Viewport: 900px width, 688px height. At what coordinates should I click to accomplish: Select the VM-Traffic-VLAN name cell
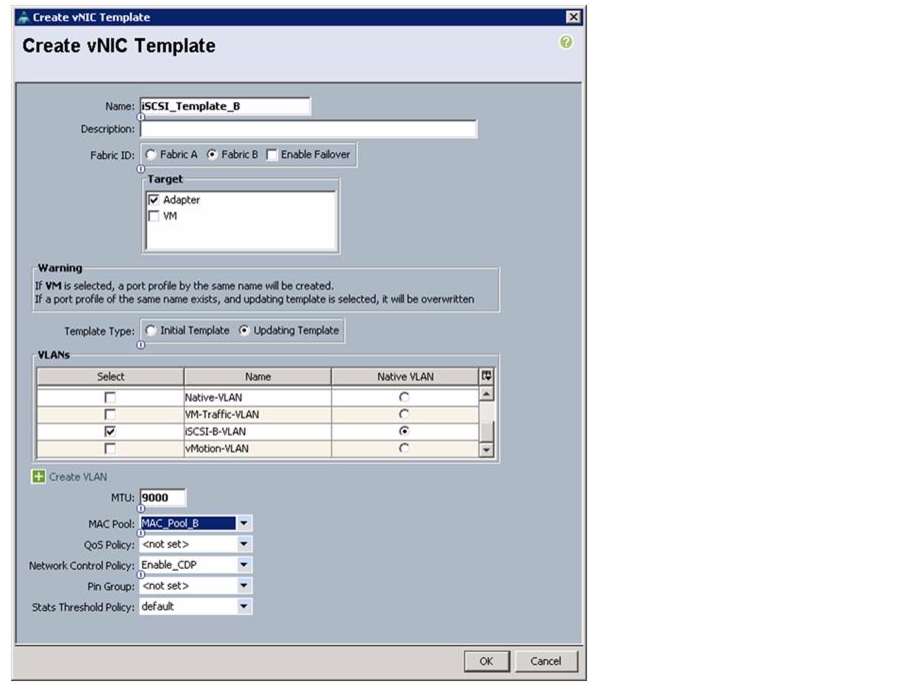point(258,414)
